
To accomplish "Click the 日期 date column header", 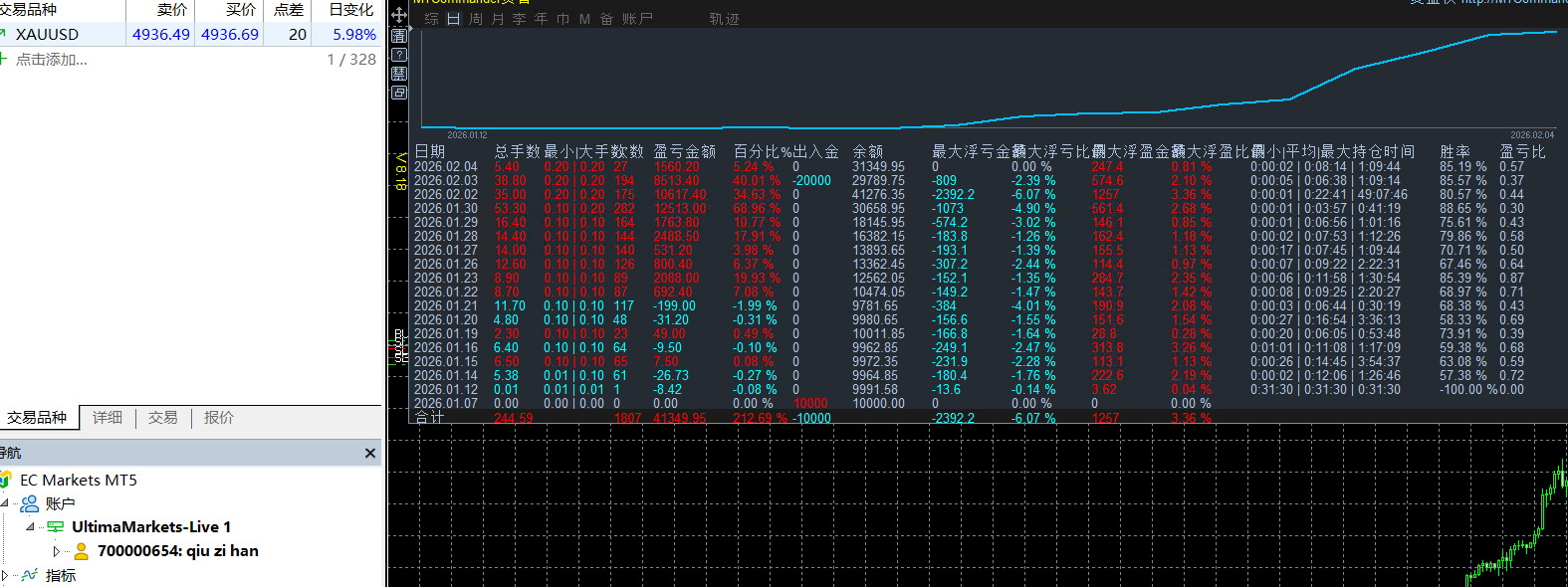I will [x=430, y=151].
